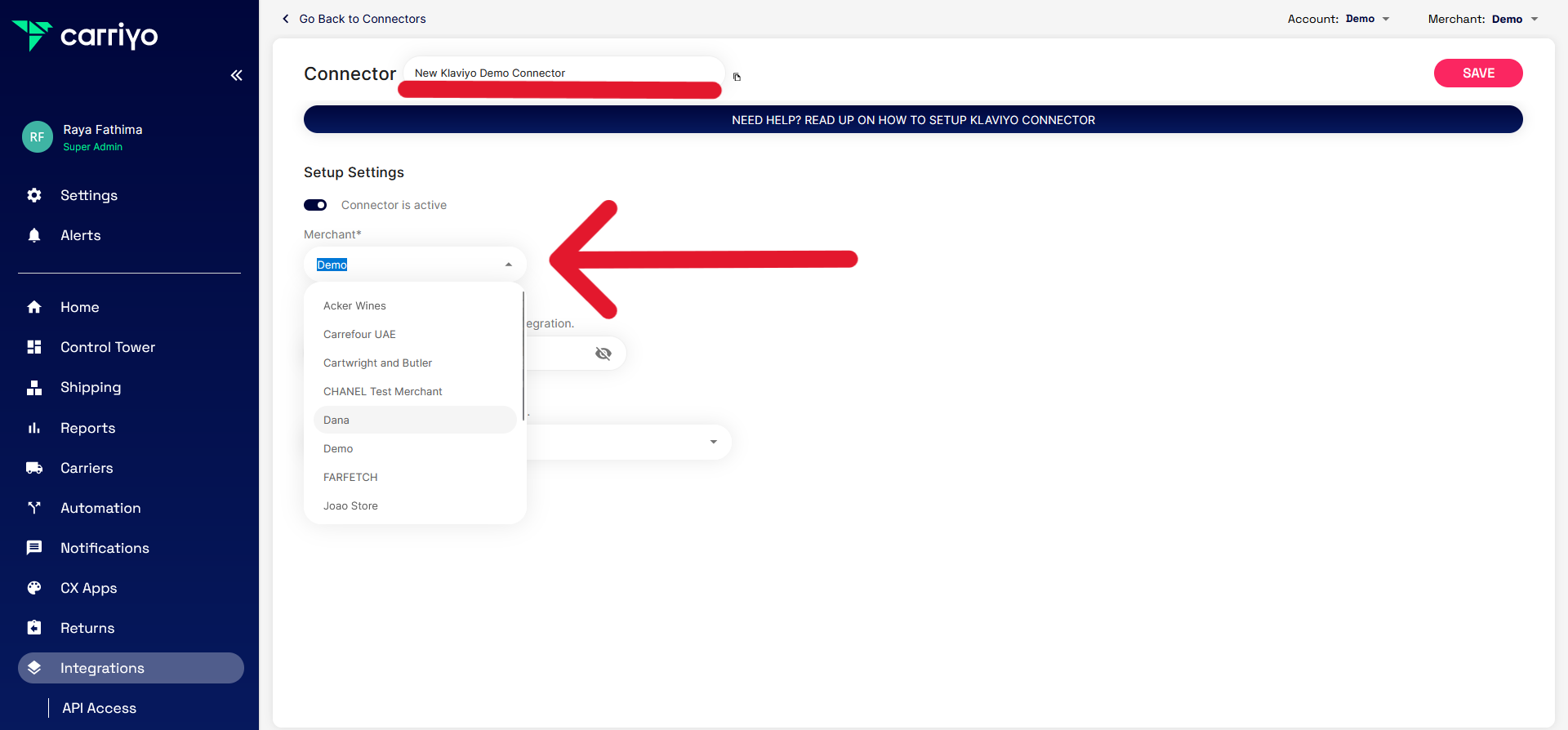Toggle password visibility eye icon
The height and width of the screenshot is (730, 1568).
[604, 354]
